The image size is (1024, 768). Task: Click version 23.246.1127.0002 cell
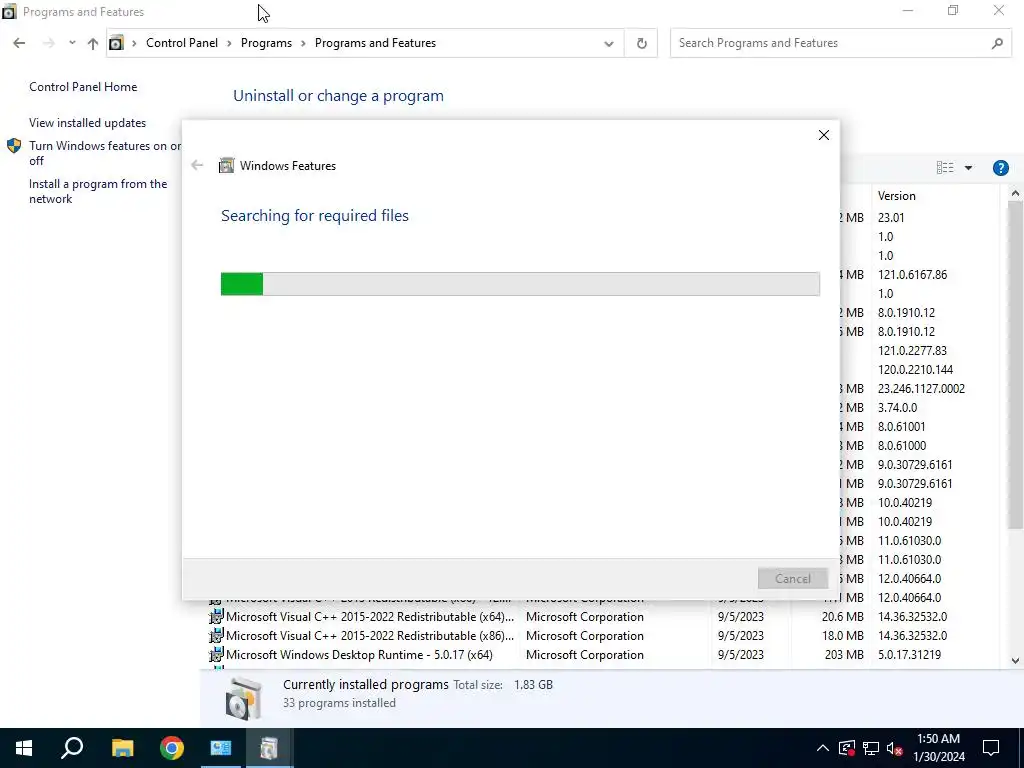click(x=921, y=389)
